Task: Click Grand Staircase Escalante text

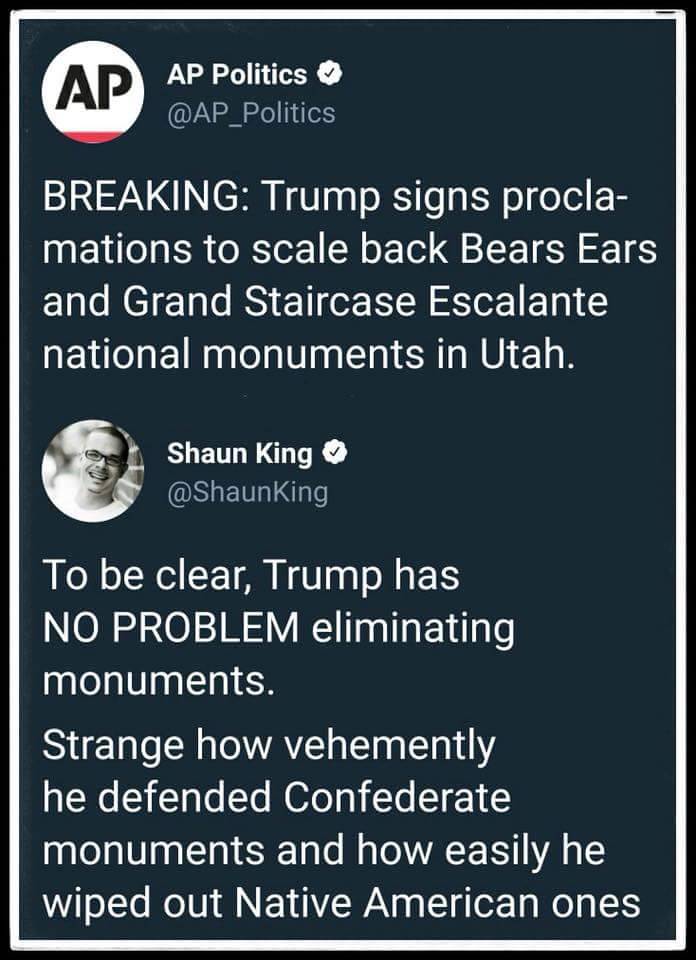Action: [365, 304]
